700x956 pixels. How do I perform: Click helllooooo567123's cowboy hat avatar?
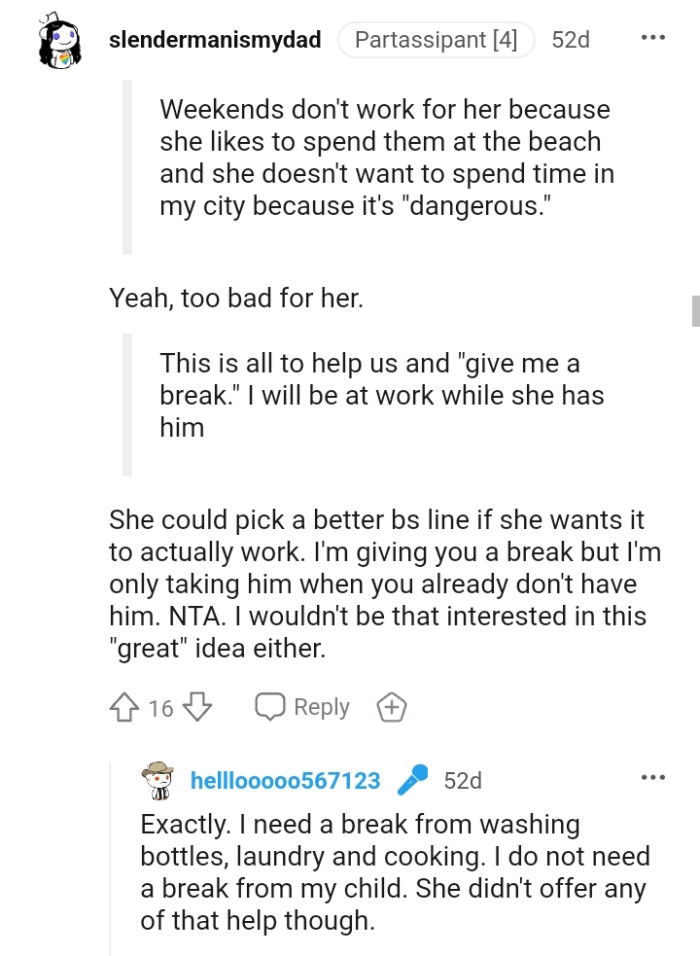coord(157,778)
